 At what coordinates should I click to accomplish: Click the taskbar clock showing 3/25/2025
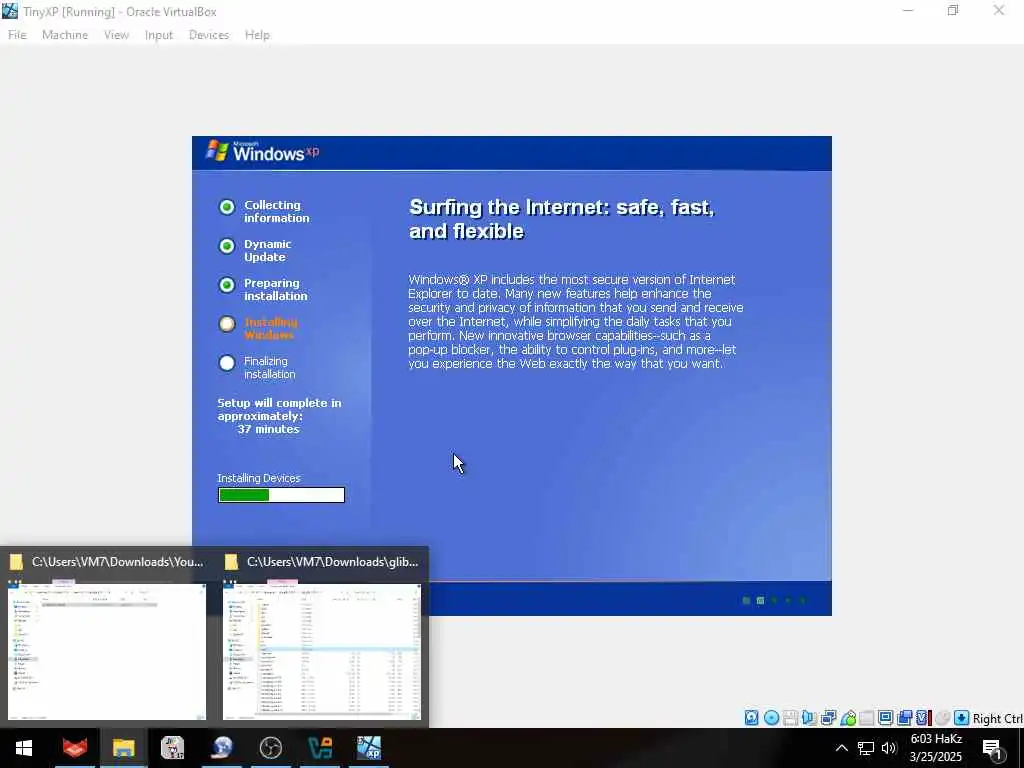pos(936,748)
